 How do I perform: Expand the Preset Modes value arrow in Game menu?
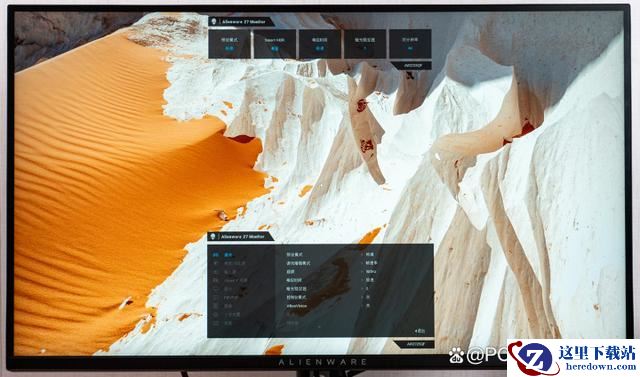[x=362, y=254]
